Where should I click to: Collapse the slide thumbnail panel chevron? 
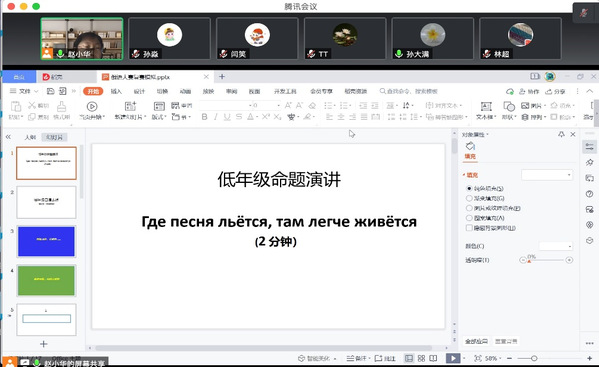tap(8, 137)
